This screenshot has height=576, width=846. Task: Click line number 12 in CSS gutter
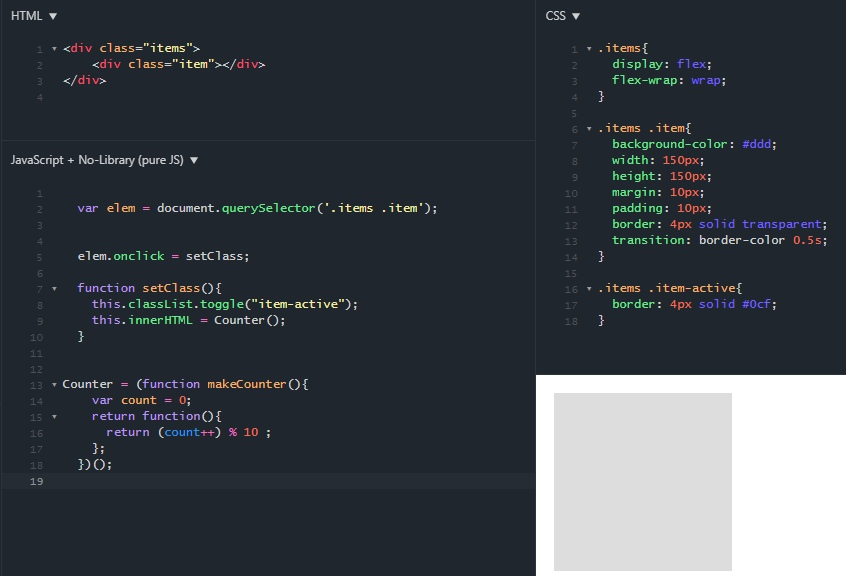(571, 225)
